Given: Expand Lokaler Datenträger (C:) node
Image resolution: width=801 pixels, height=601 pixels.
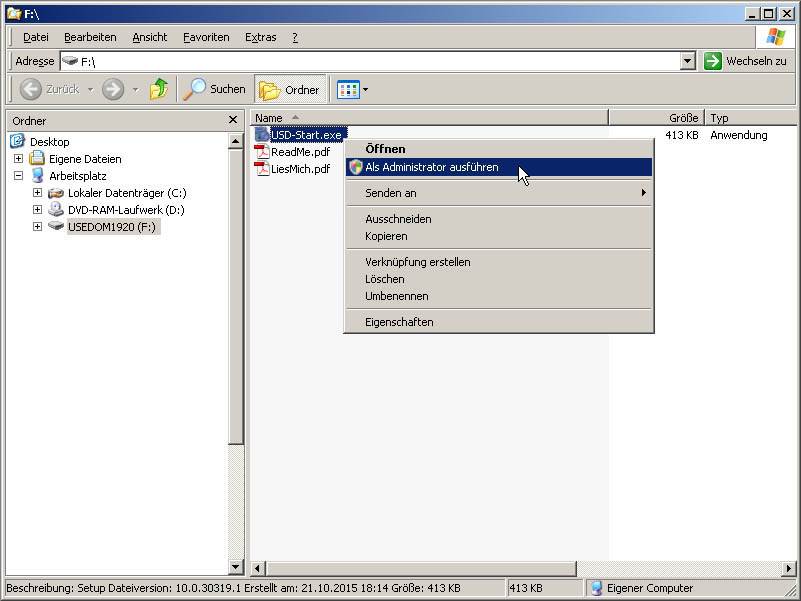Looking at the screenshot, I should [x=37, y=193].
